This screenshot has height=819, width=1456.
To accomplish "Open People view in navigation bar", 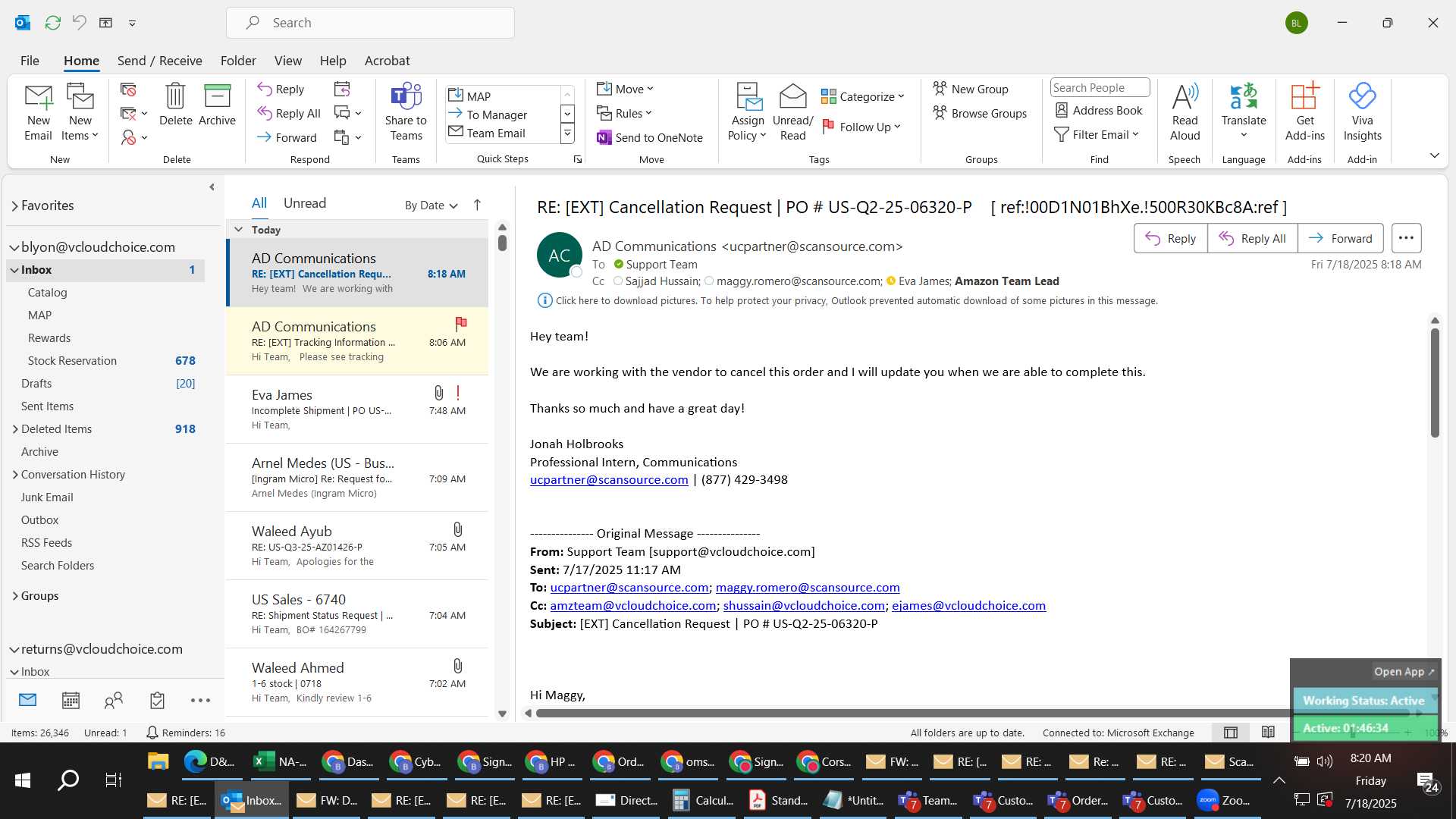I will (114, 700).
